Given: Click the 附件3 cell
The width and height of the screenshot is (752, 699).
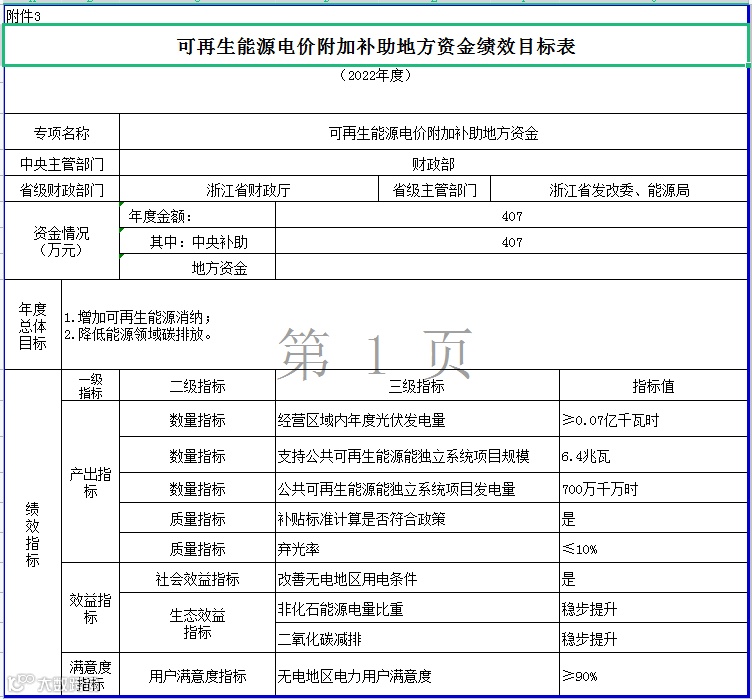Looking at the screenshot, I should tap(23, 16).
